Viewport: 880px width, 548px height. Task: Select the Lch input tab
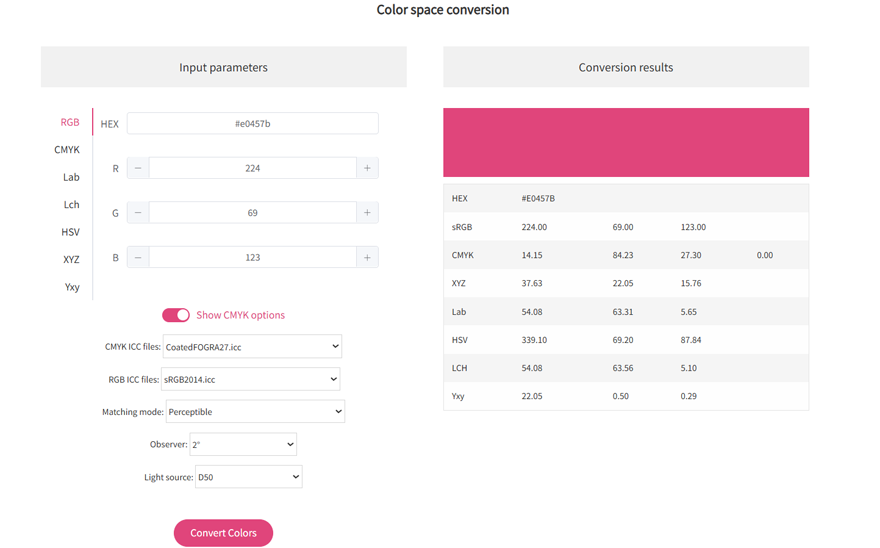click(71, 205)
